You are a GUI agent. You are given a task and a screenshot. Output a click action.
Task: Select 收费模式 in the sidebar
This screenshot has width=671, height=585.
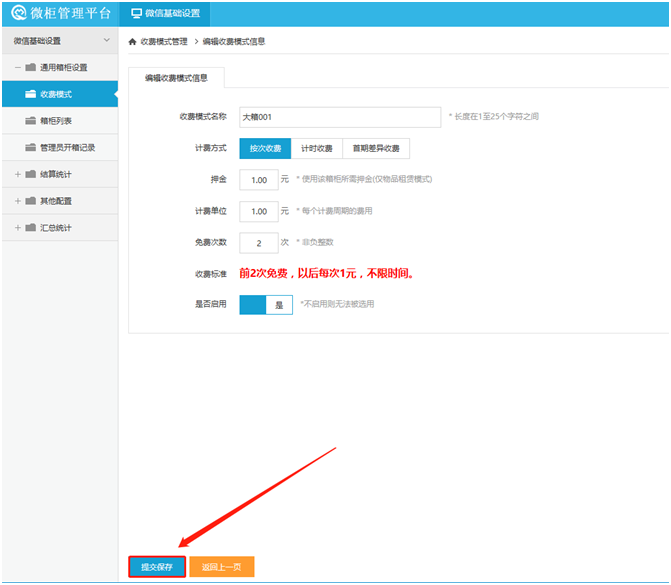coord(56,95)
